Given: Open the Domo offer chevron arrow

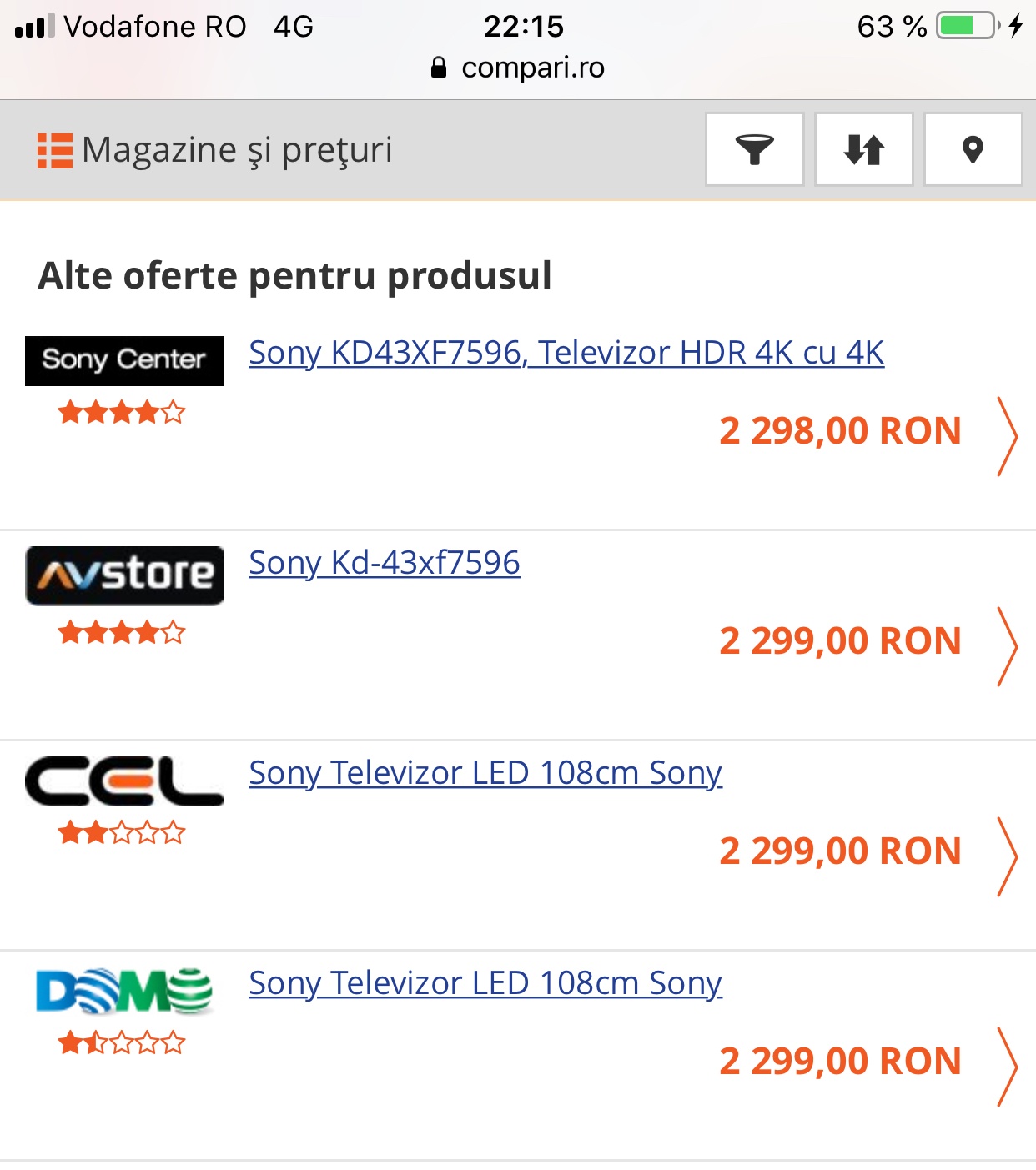Looking at the screenshot, I should tap(1008, 1067).
